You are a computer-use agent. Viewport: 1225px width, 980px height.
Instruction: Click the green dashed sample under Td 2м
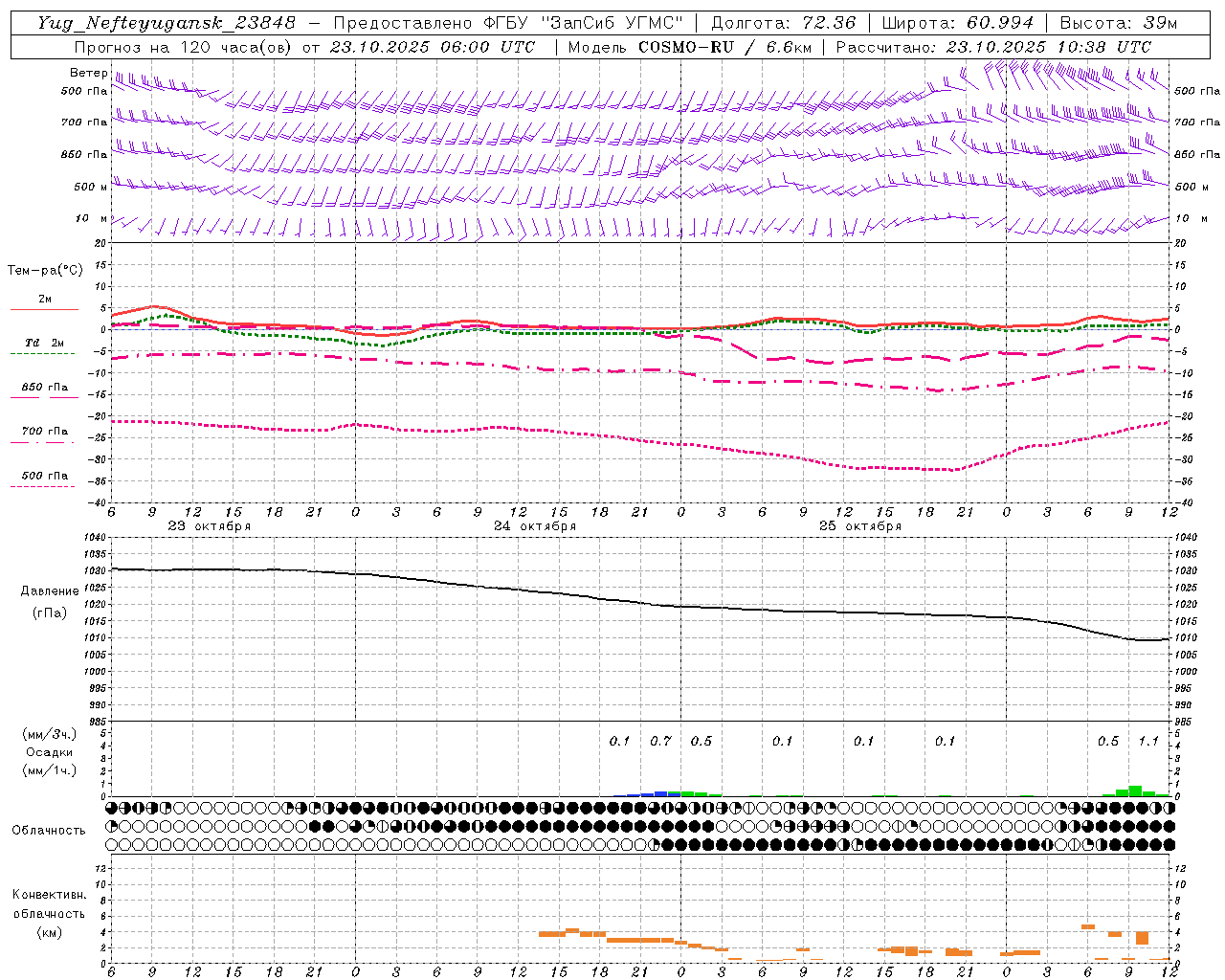(42, 353)
